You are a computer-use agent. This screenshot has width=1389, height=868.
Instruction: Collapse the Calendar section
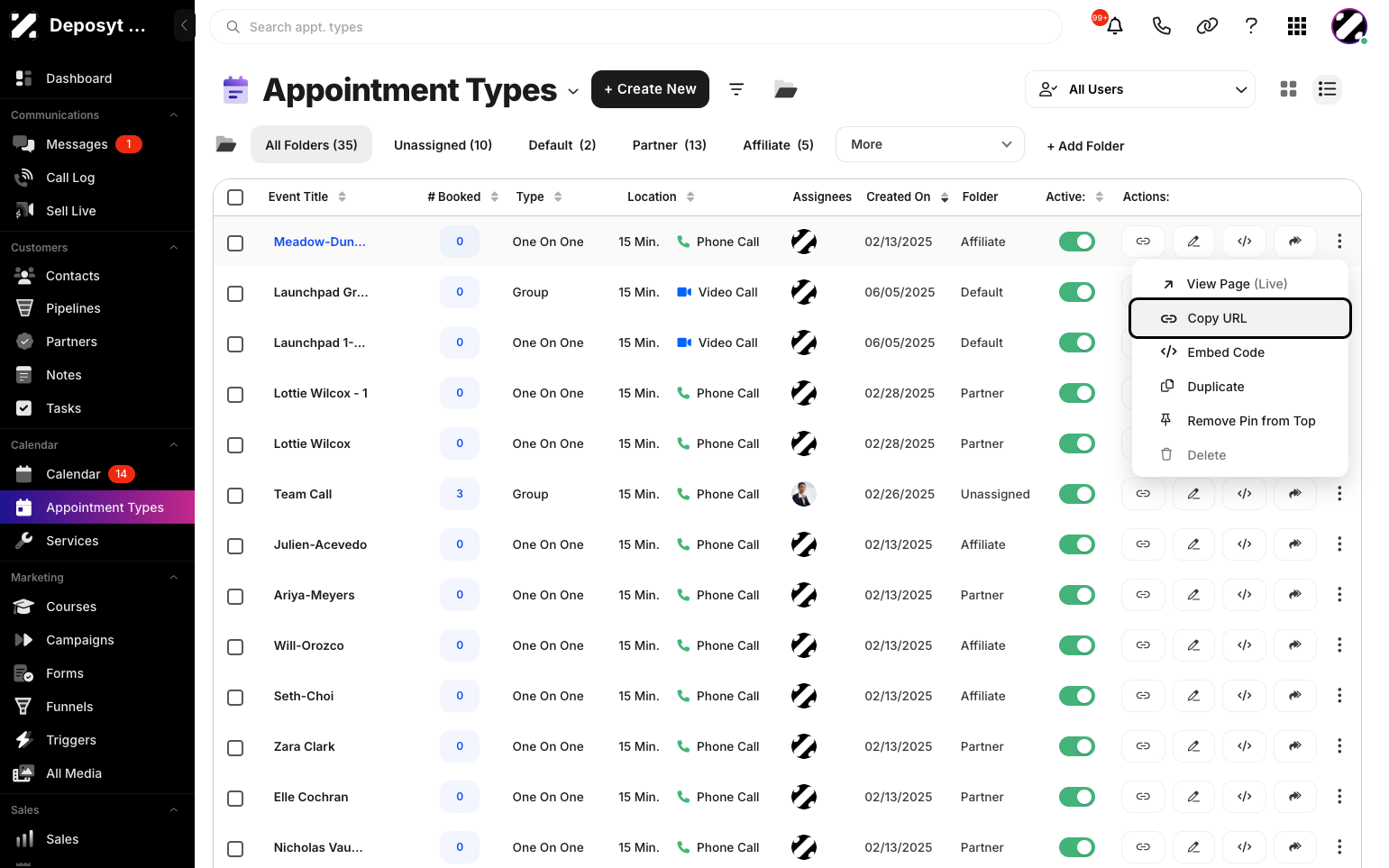pos(174,445)
